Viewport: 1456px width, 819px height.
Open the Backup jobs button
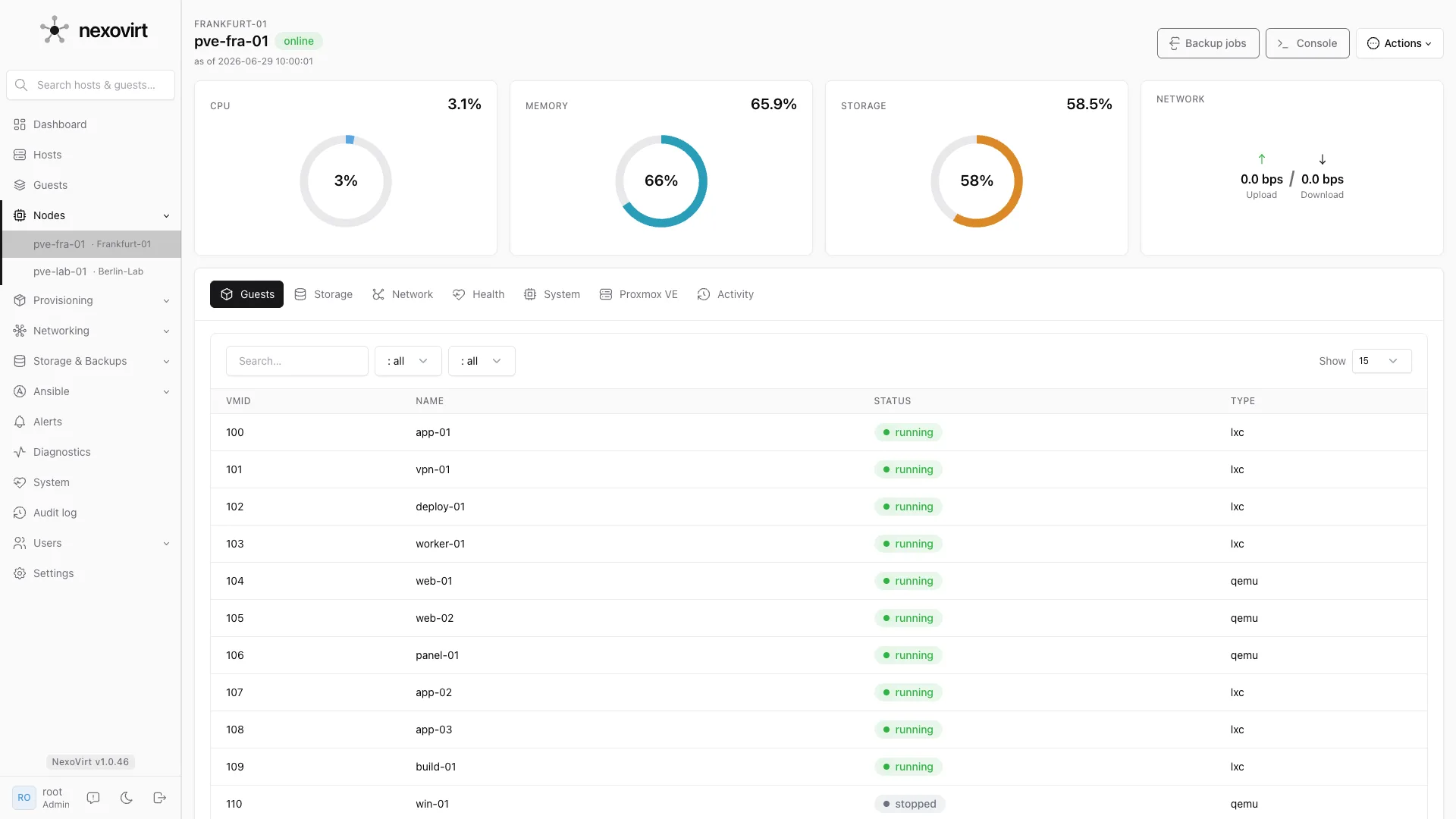click(x=1208, y=43)
